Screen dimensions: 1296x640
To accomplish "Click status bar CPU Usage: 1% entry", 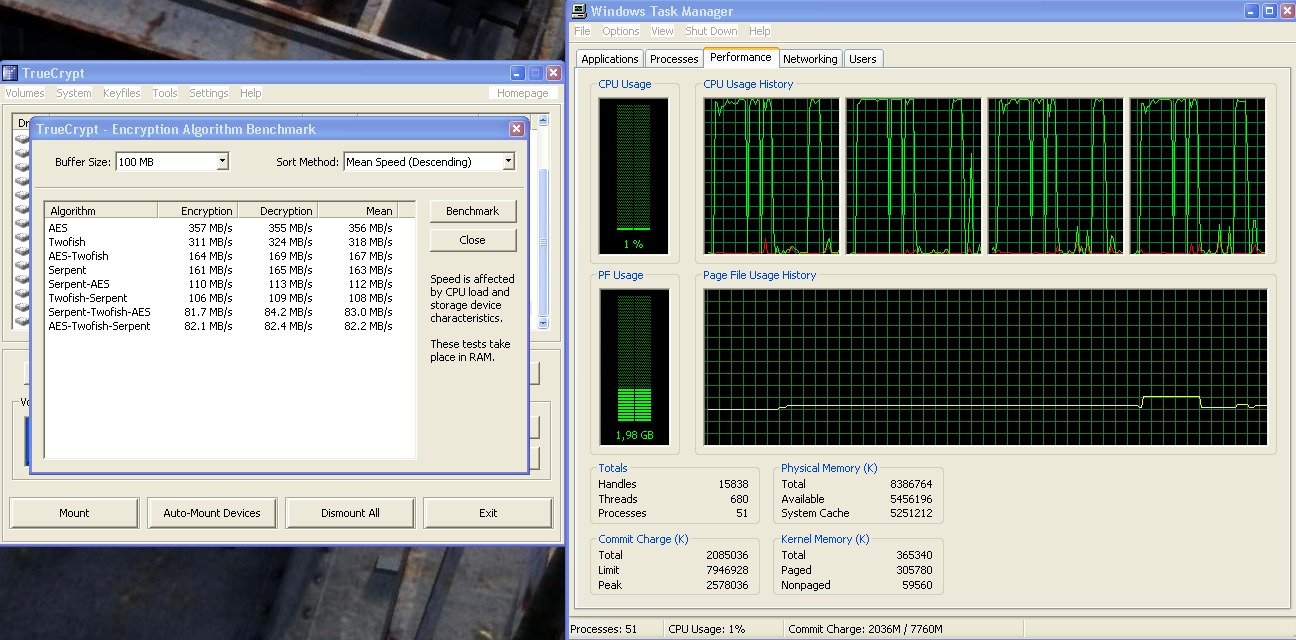I will [722, 629].
